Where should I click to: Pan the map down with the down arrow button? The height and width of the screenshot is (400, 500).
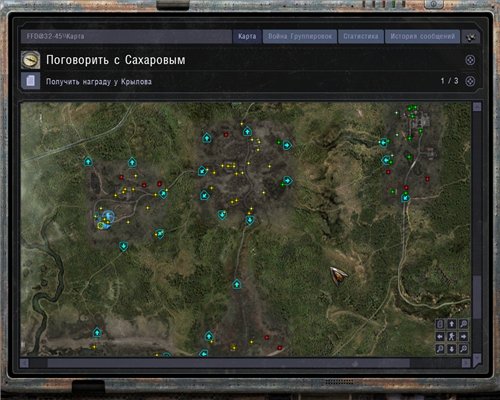pyautogui.click(x=451, y=349)
